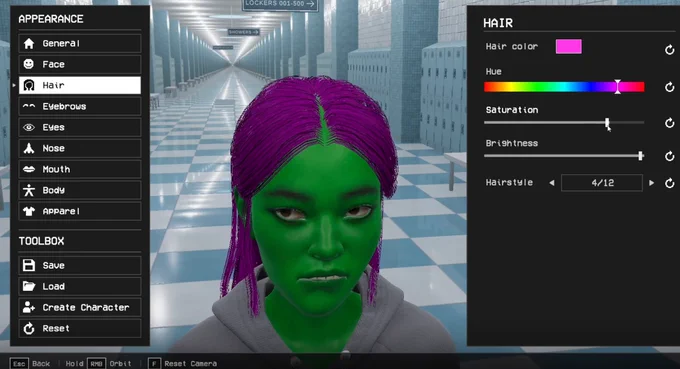This screenshot has height=369, width=680.
Task: Click the Load folder icon
Action: pyautogui.click(x=29, y=286)
